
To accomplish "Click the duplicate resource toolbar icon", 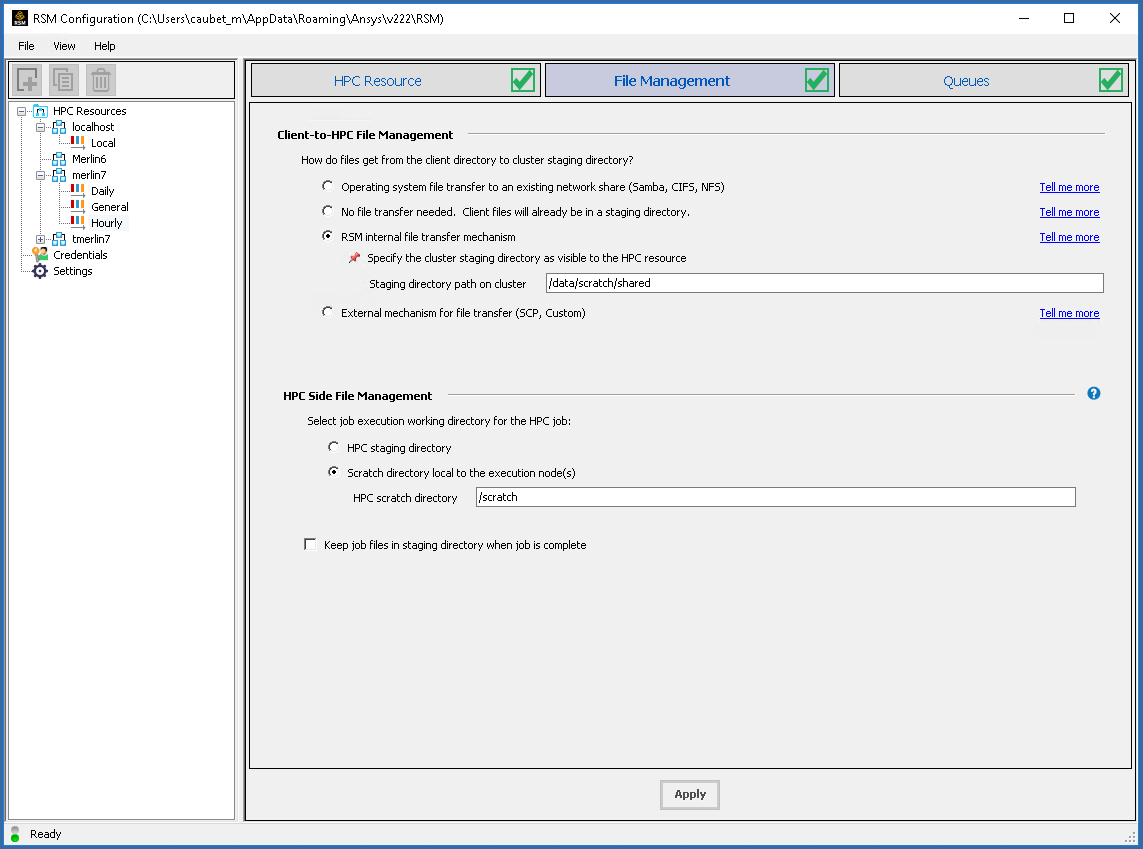I will [x=62, y=80].
